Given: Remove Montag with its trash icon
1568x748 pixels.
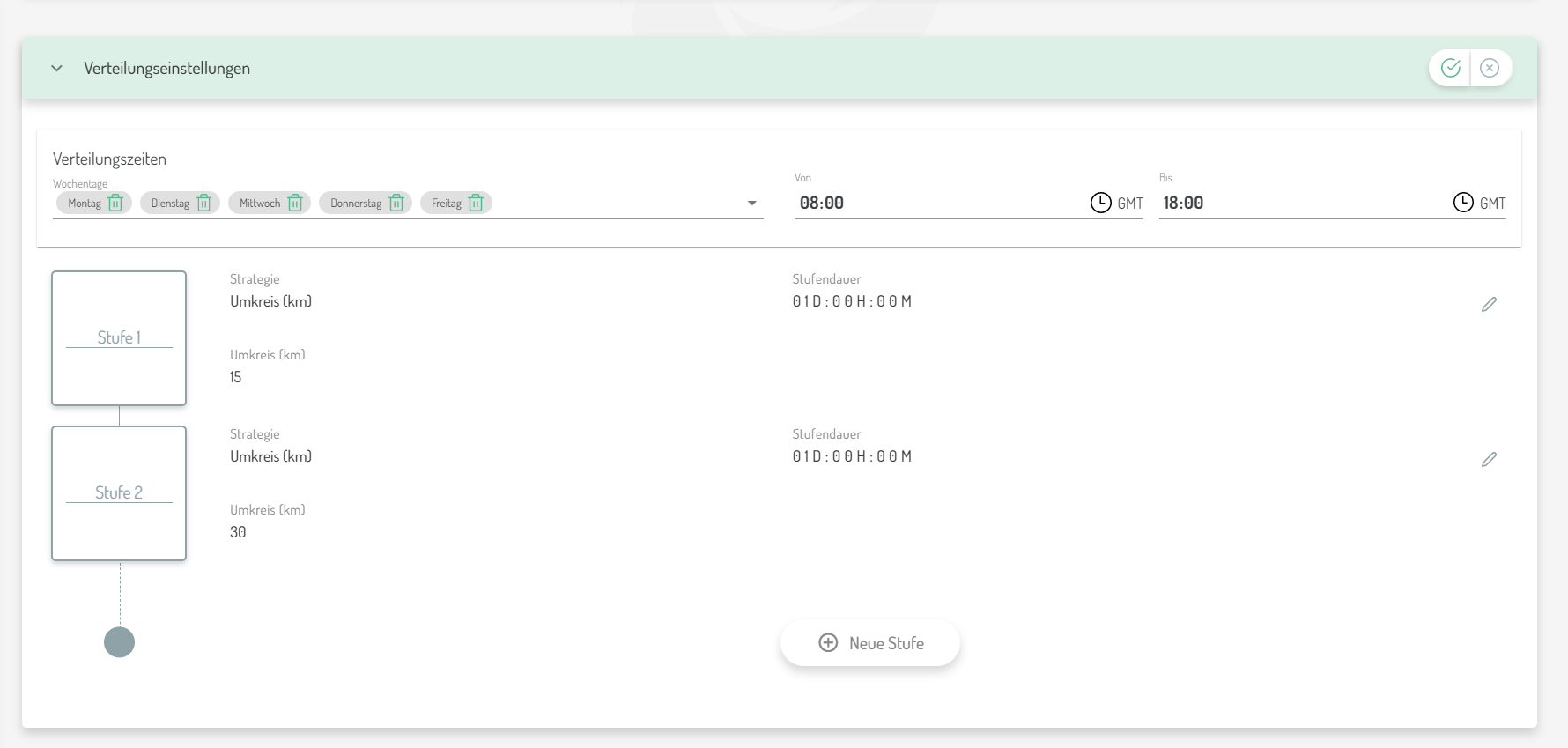Looking at the screenshot, I should (x=115, y=204).
